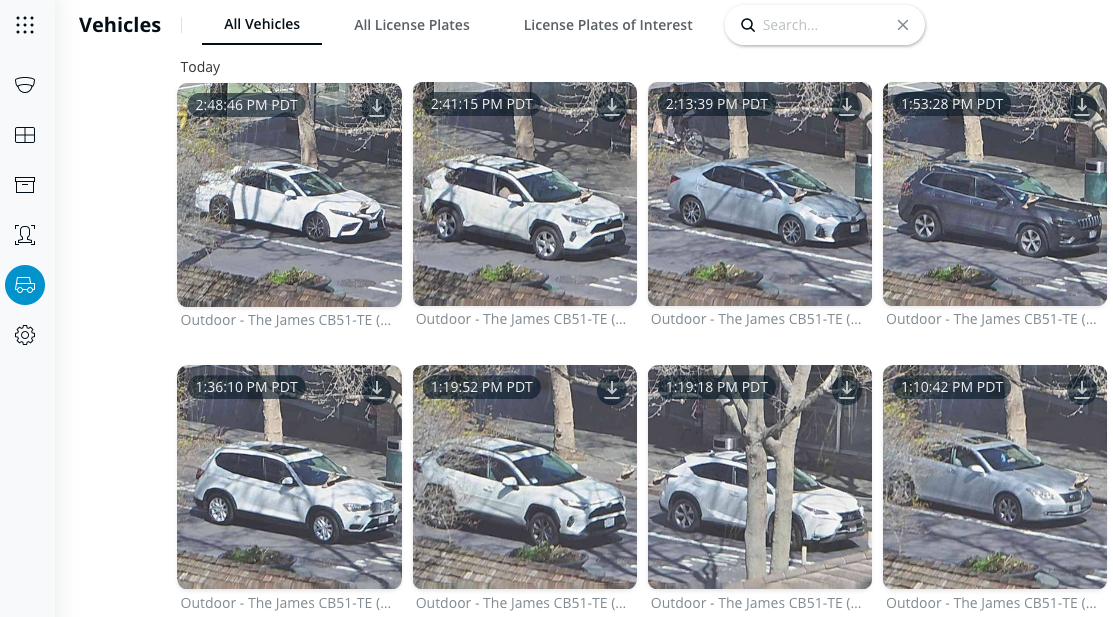The image size is (1113, 617).
Task: Open the License Plates of Interest tab
Action: click(x=608, y=25)
